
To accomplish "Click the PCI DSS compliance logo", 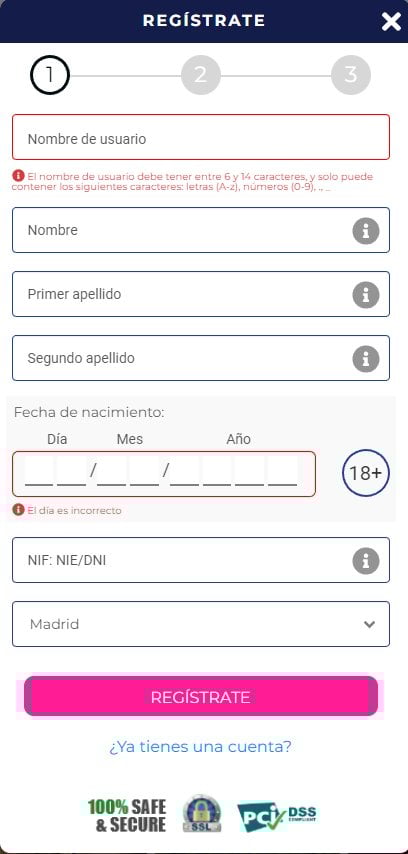I will click(277, 816).
